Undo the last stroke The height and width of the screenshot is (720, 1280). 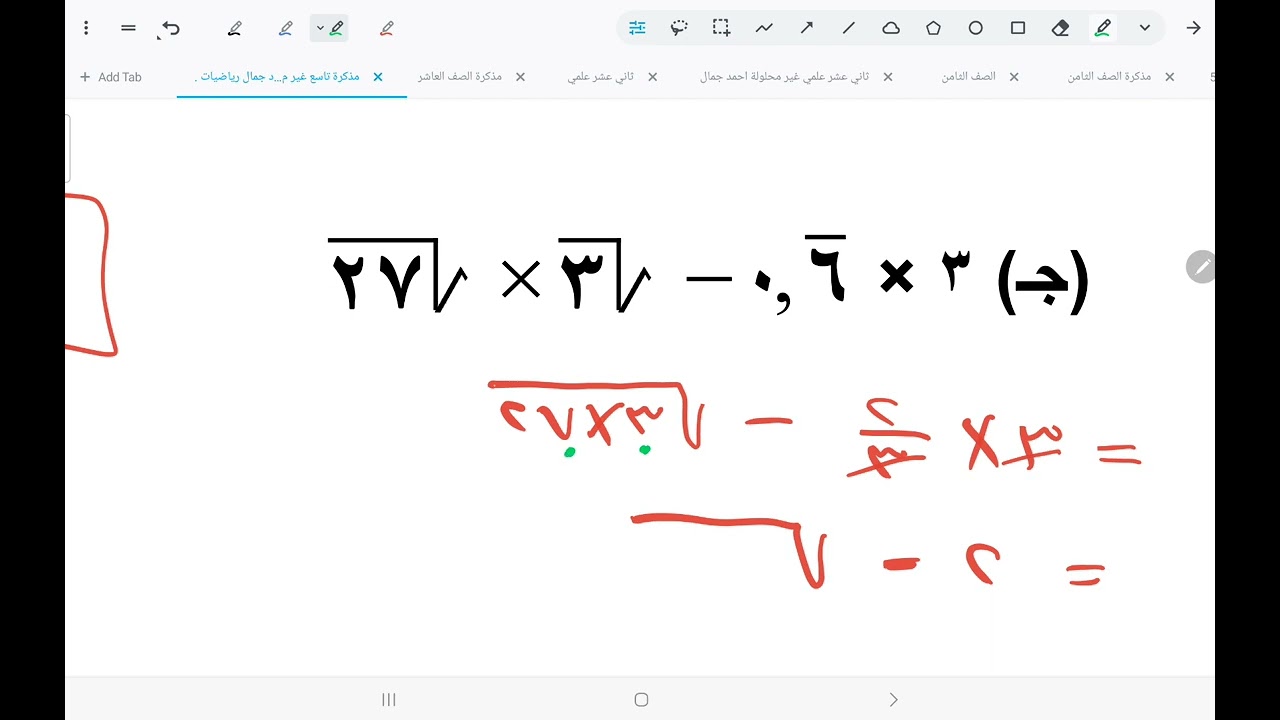(170, 28)
